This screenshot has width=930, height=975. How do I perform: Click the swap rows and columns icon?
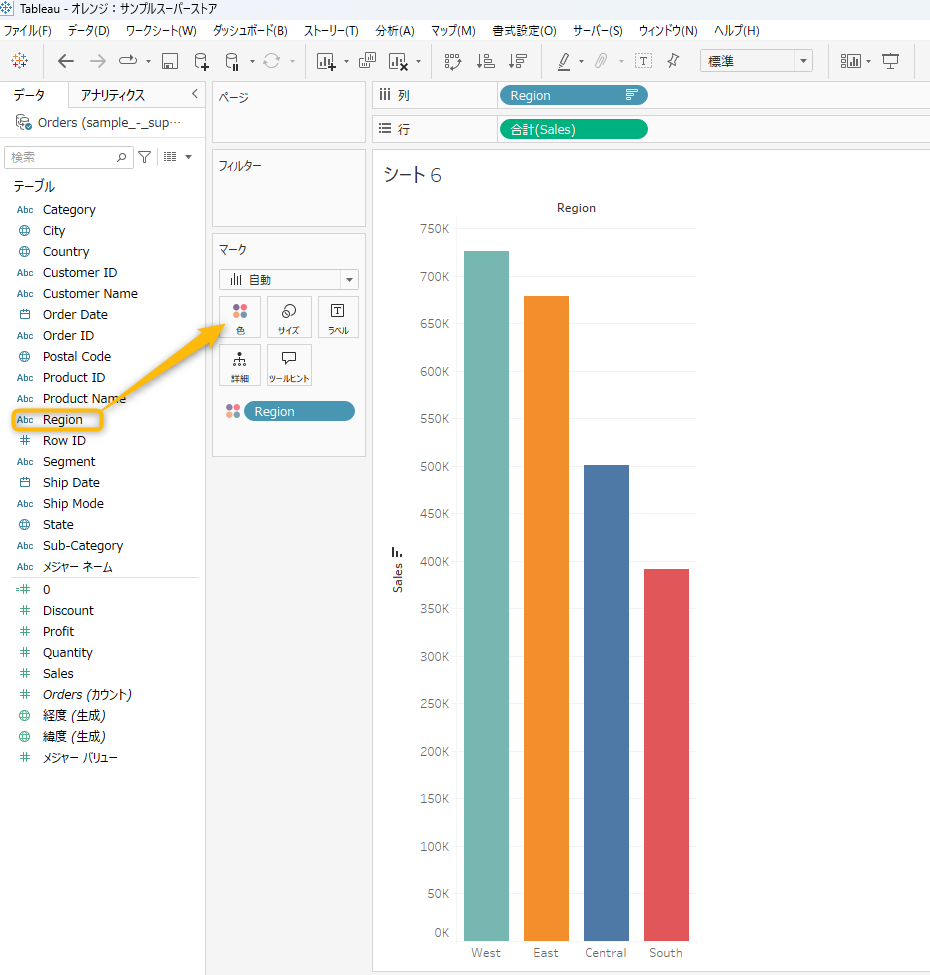point(453,61)
